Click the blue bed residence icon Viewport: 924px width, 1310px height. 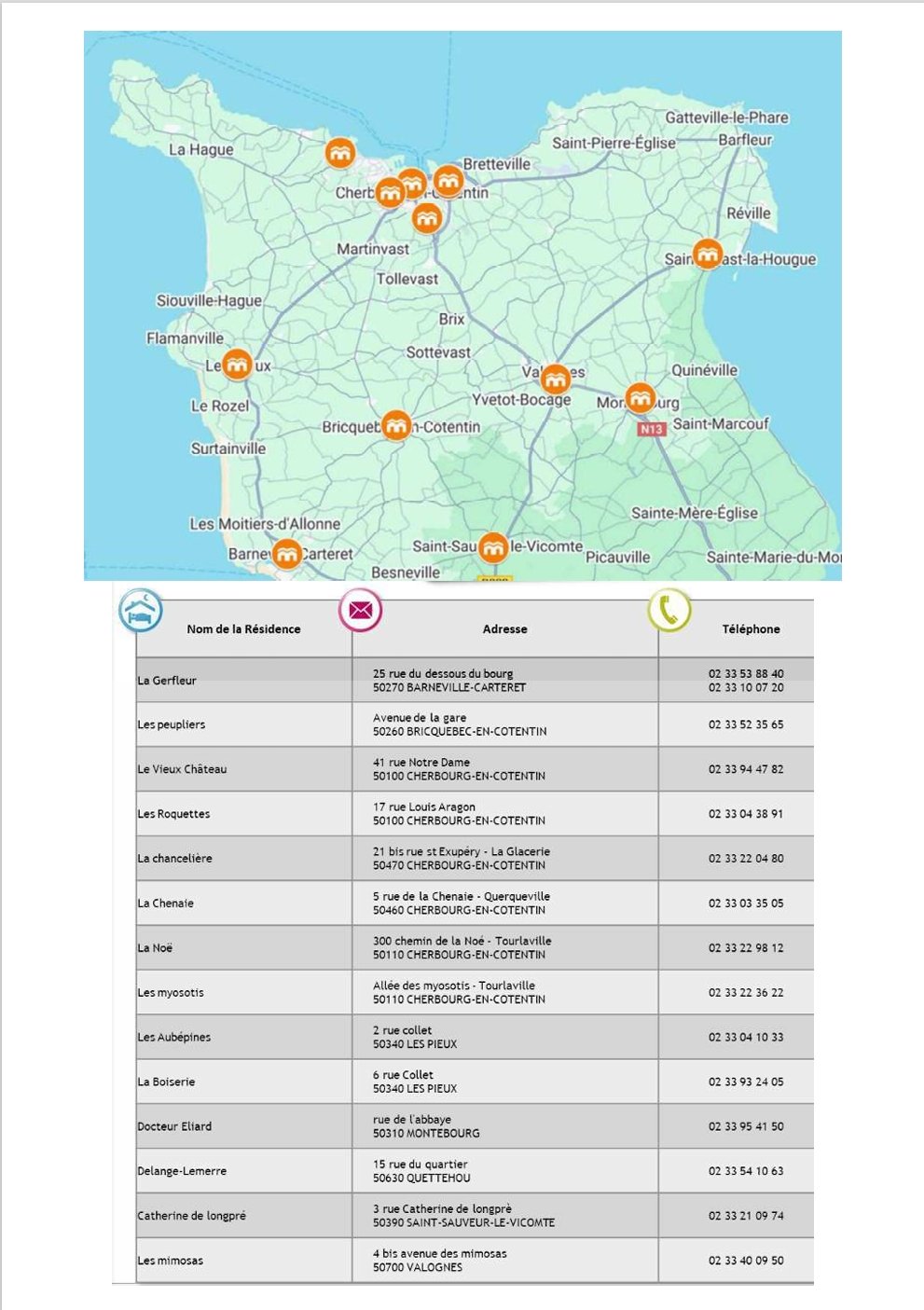point(141,613)
